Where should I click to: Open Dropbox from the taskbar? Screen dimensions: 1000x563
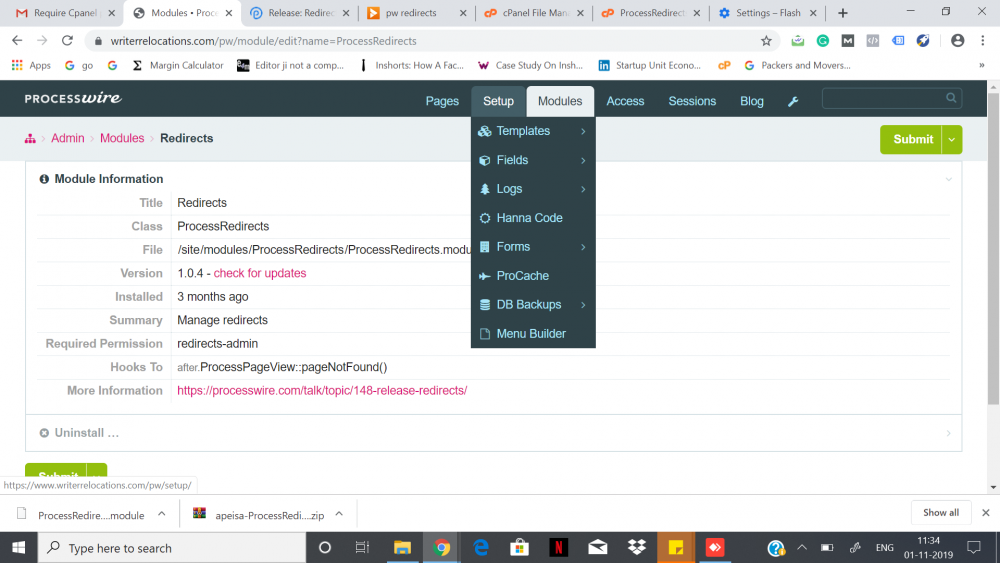(x=636, y=548)
